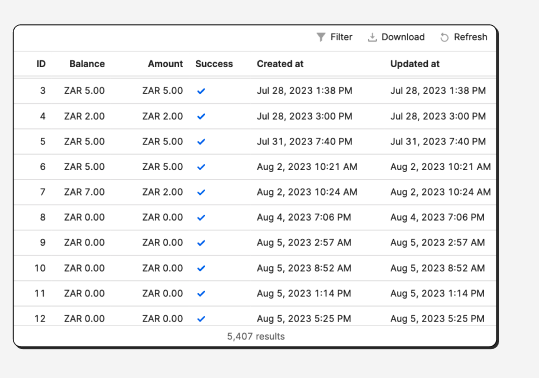Click the success checkmark in row 4
This screenshot has height=378, width=539.
[x=201, y=116]
